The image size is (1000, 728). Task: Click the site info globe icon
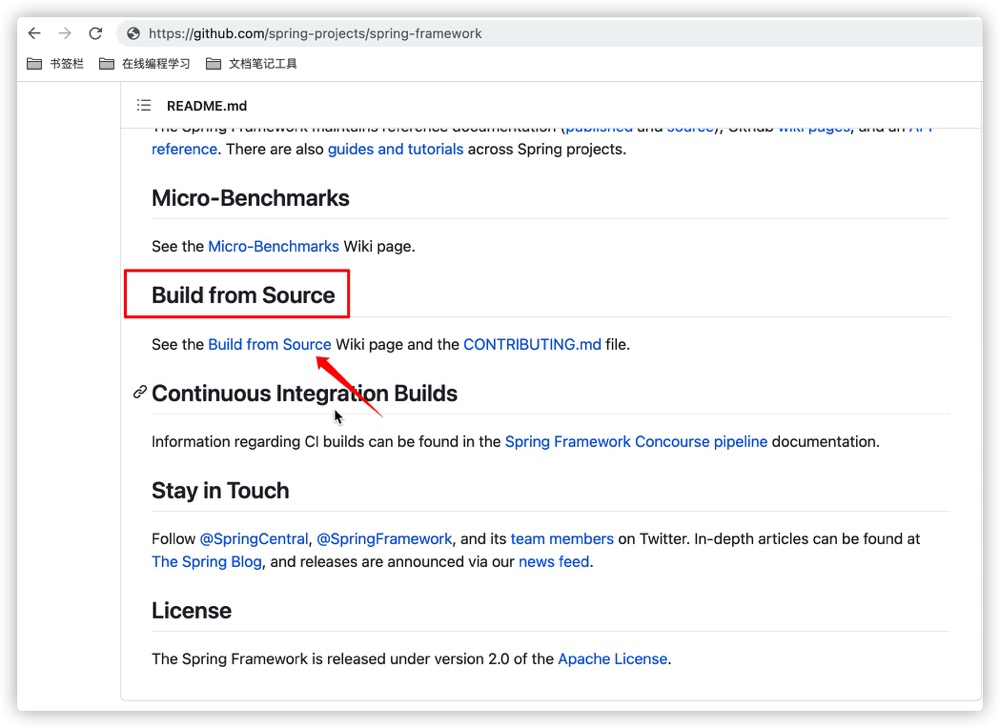click(x=133, y=34)
